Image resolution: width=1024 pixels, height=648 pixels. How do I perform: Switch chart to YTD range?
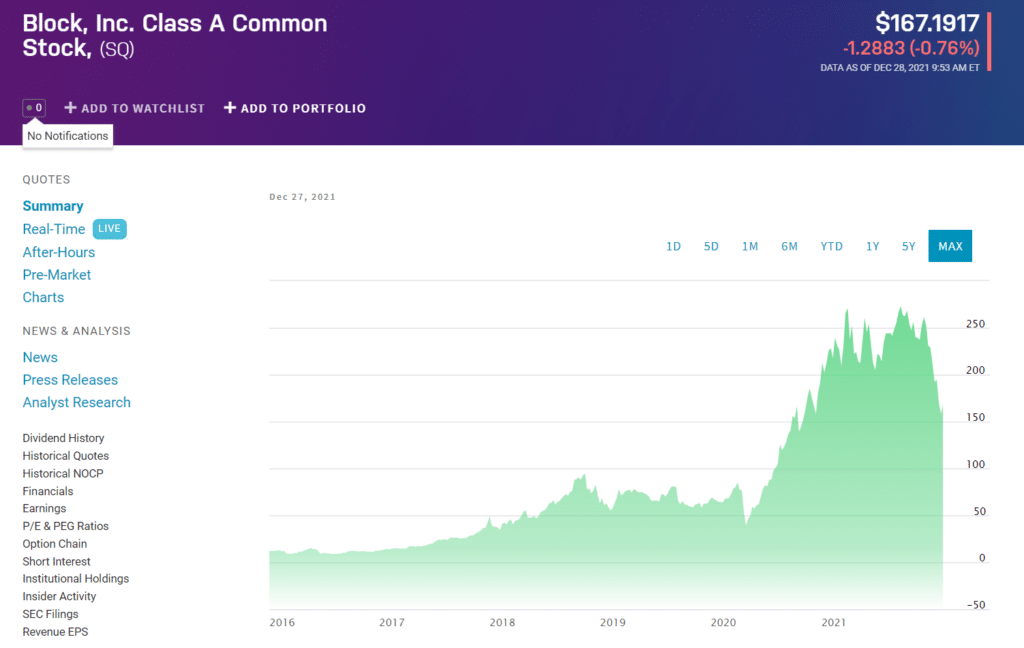pyautogui.click(x=831, y=246)
